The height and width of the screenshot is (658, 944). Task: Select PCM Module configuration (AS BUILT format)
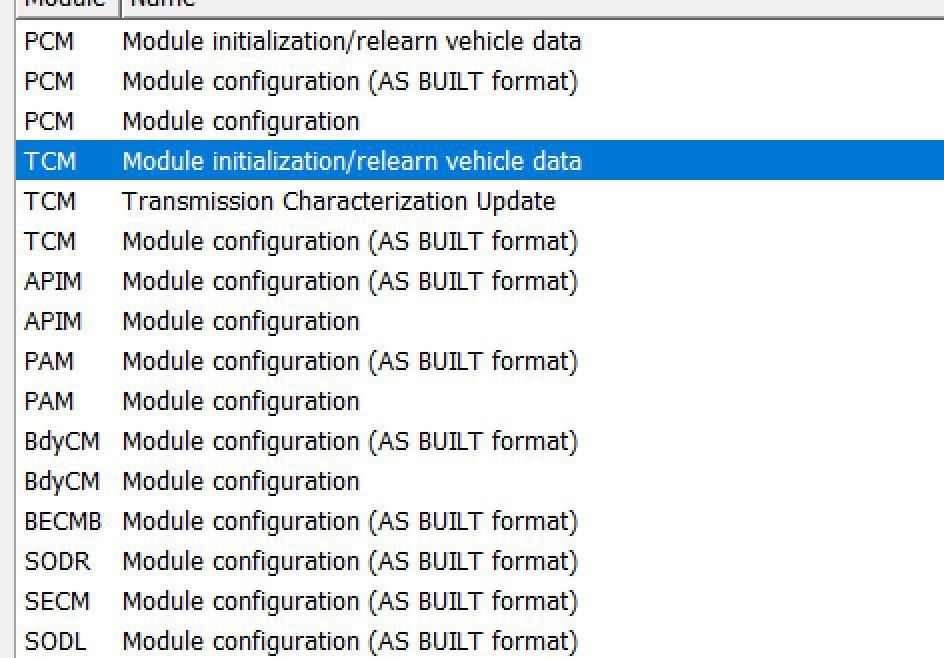tap(300, 81)
